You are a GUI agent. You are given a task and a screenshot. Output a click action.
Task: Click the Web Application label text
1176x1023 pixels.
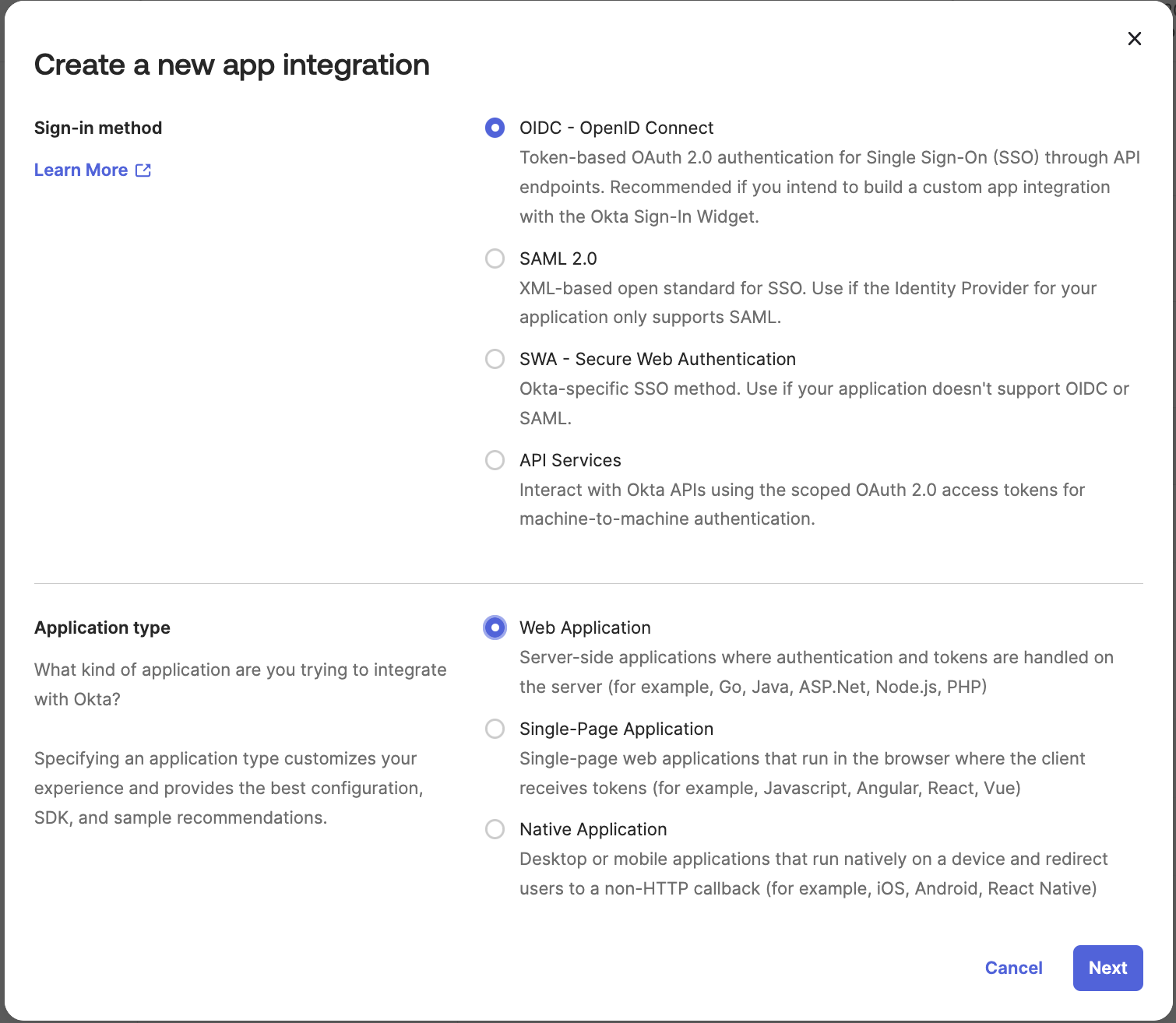(585, 628)
